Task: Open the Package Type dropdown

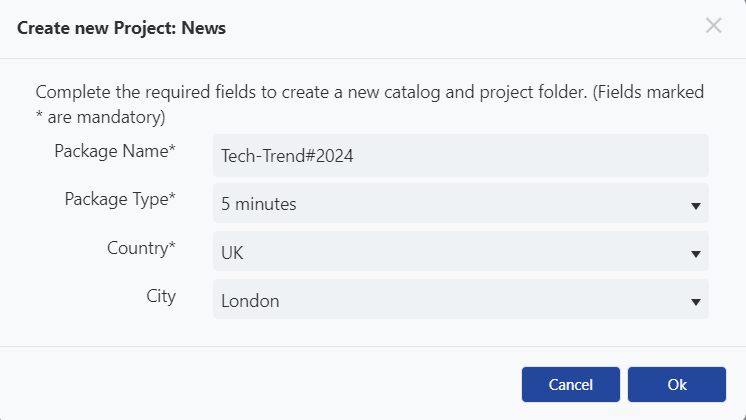Action: click(x=461, y=204)
